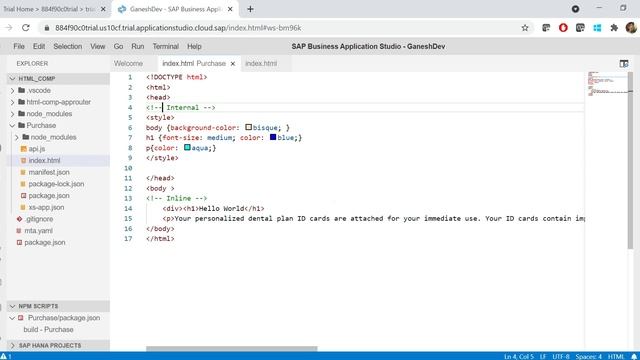640x360 pixels.
Task: Click the mta.yaml file icon
Action: [19, 231]
